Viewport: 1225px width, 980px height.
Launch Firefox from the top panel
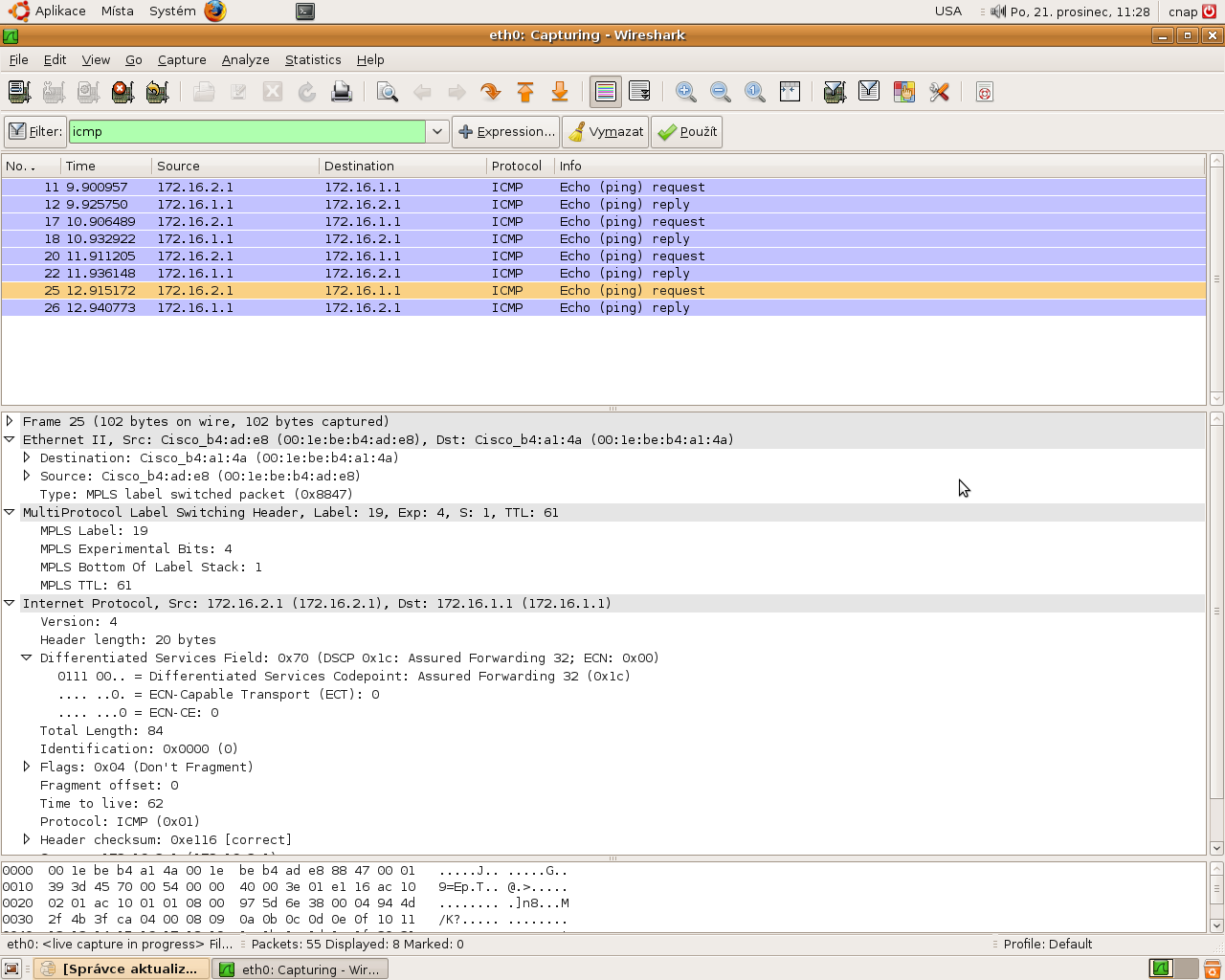click(x=215, y=11)
